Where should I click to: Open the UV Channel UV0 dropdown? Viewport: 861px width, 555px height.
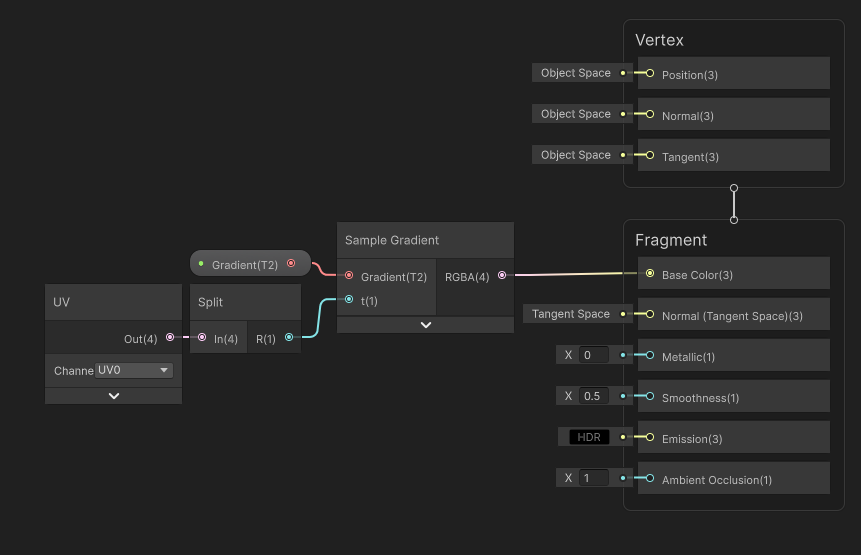point(134,370)
